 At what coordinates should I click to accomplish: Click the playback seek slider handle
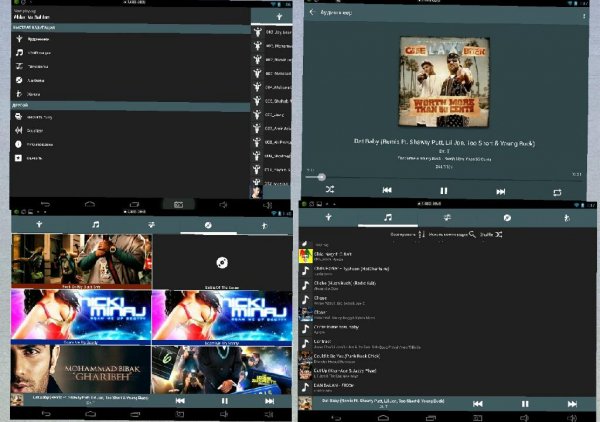point(321,177)
